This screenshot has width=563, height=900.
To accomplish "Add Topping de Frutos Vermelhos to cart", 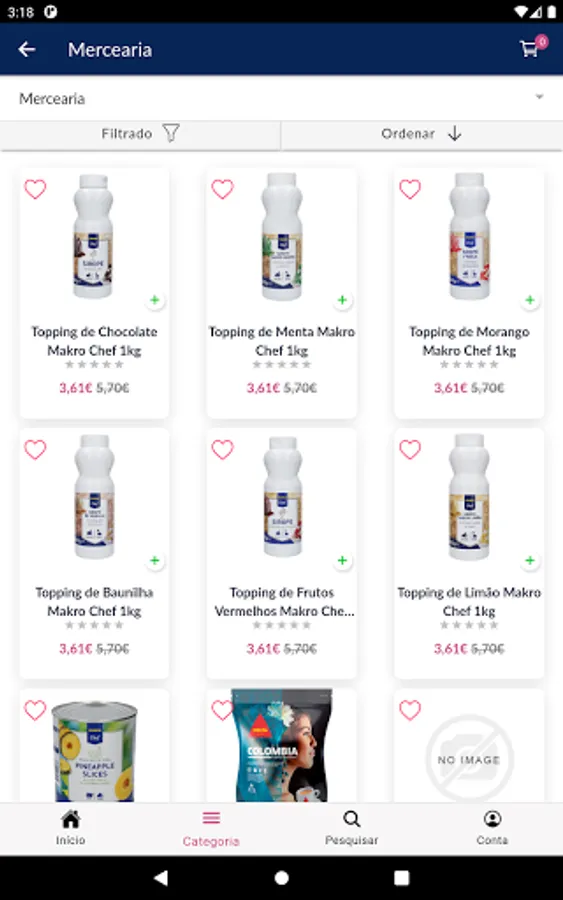I will tap(342, 560).
